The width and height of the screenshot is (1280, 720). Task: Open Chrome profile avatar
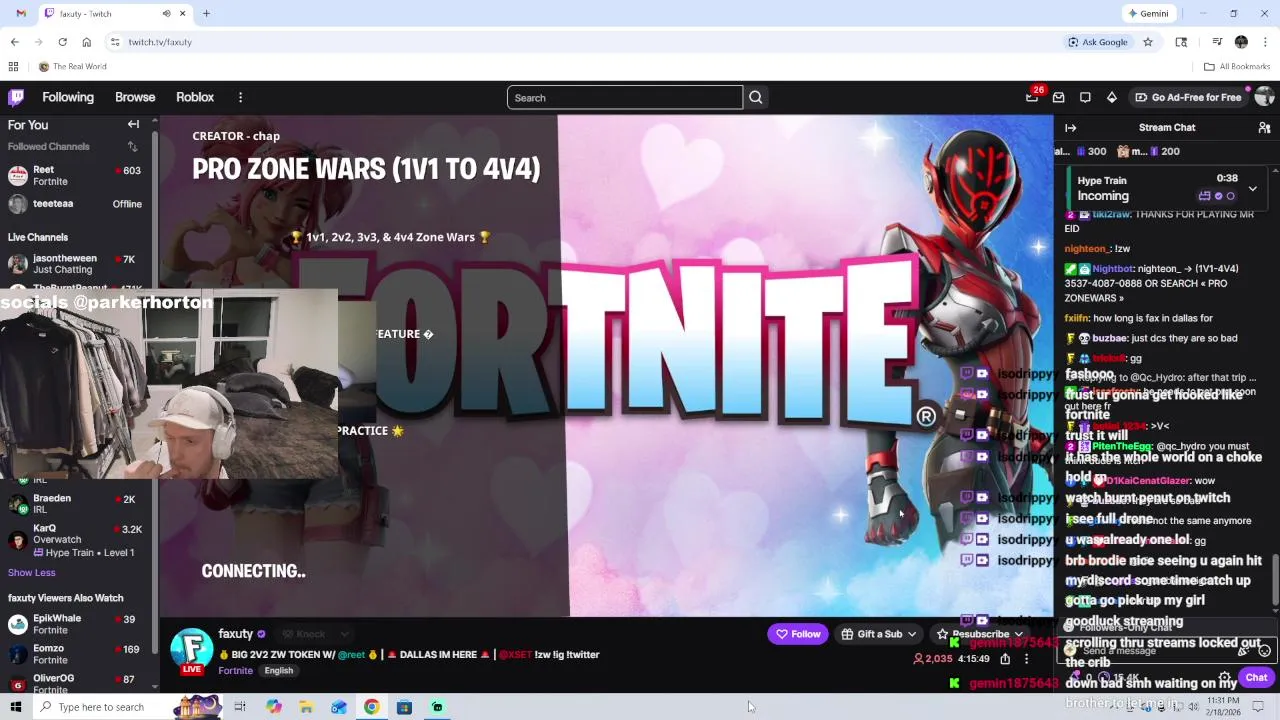click(x=1241, y=42)
